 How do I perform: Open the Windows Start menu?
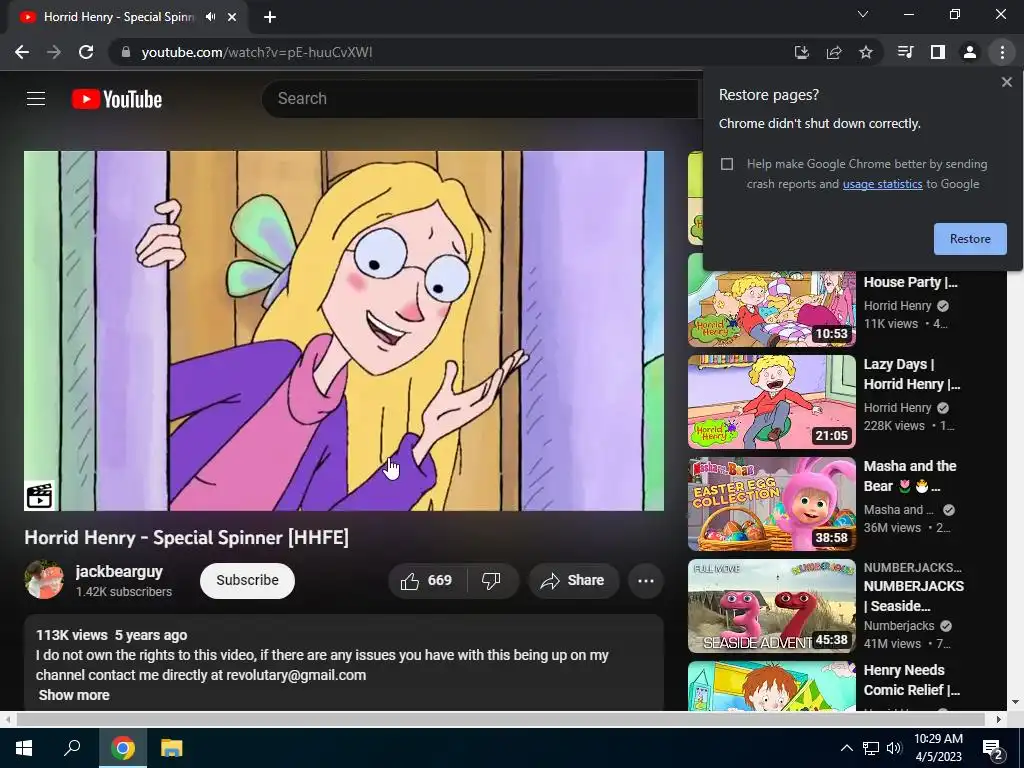tap(24, 748)
